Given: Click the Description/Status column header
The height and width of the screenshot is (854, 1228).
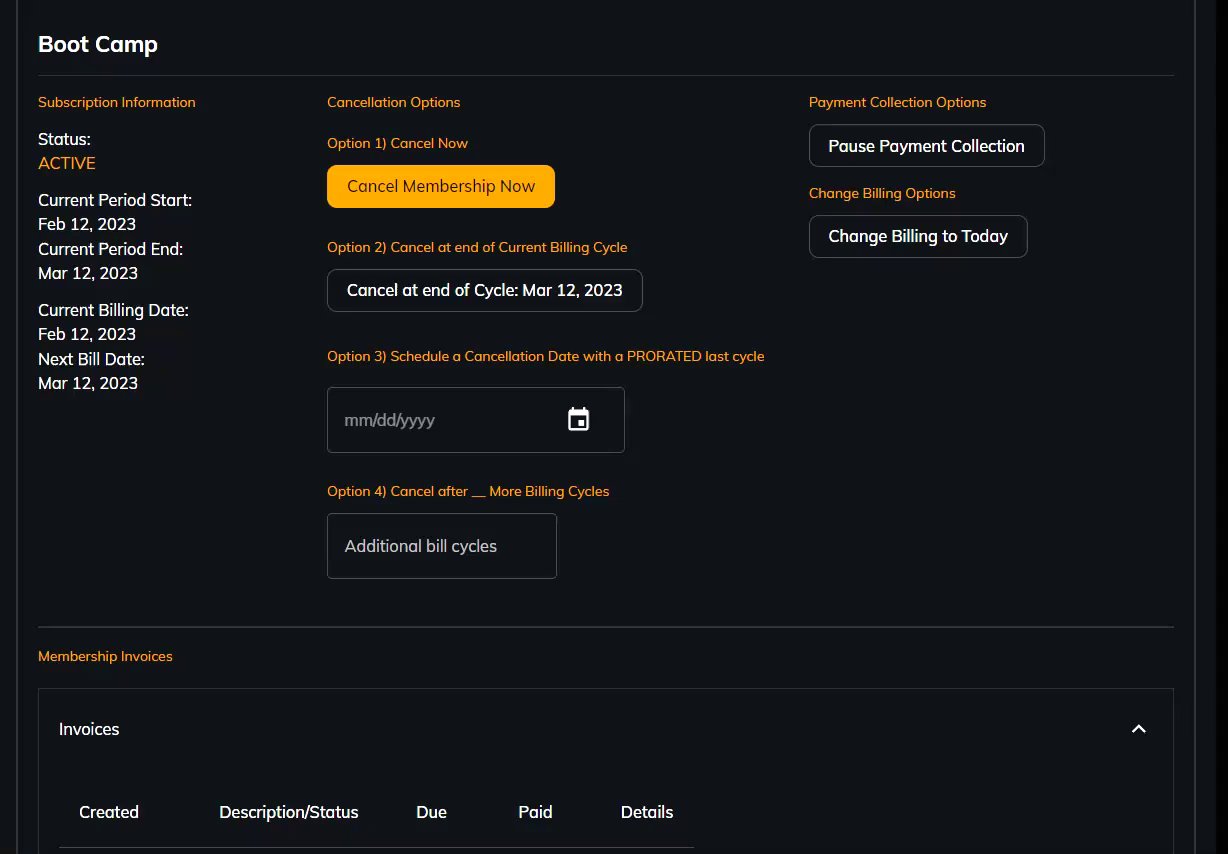Looking at the screenshot, I should tap(289, 812).
